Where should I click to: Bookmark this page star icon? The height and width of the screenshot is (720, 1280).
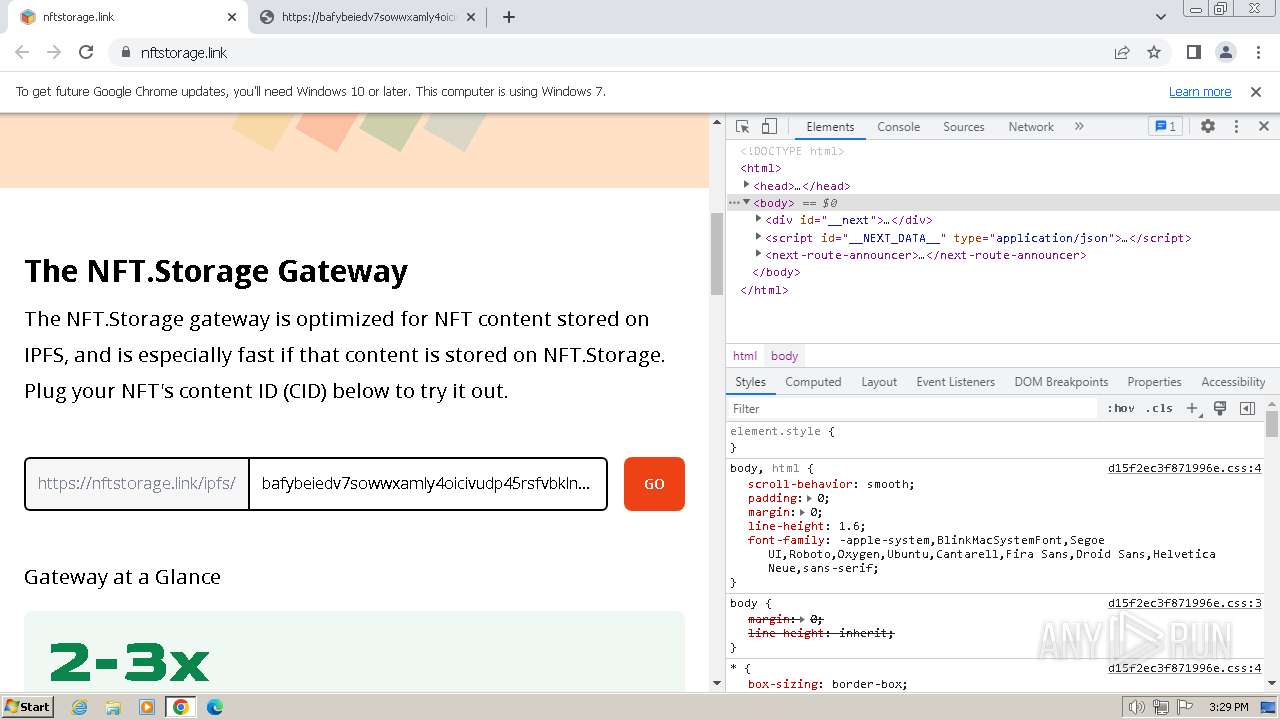(1154, 53)
